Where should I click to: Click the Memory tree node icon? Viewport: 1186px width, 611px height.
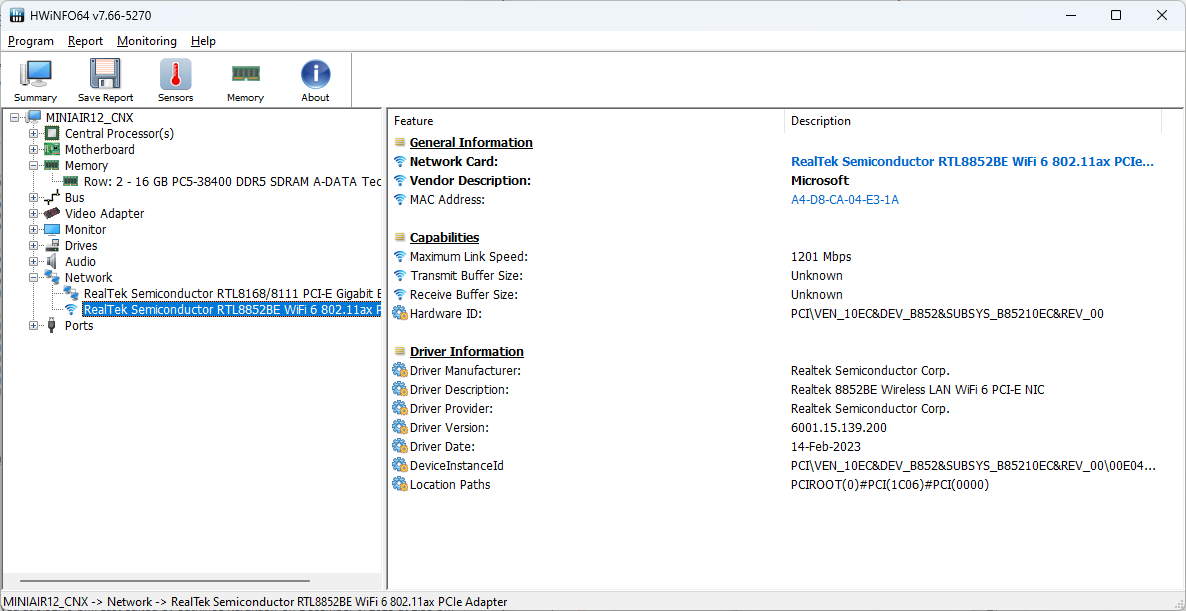(x=52, y=165)
